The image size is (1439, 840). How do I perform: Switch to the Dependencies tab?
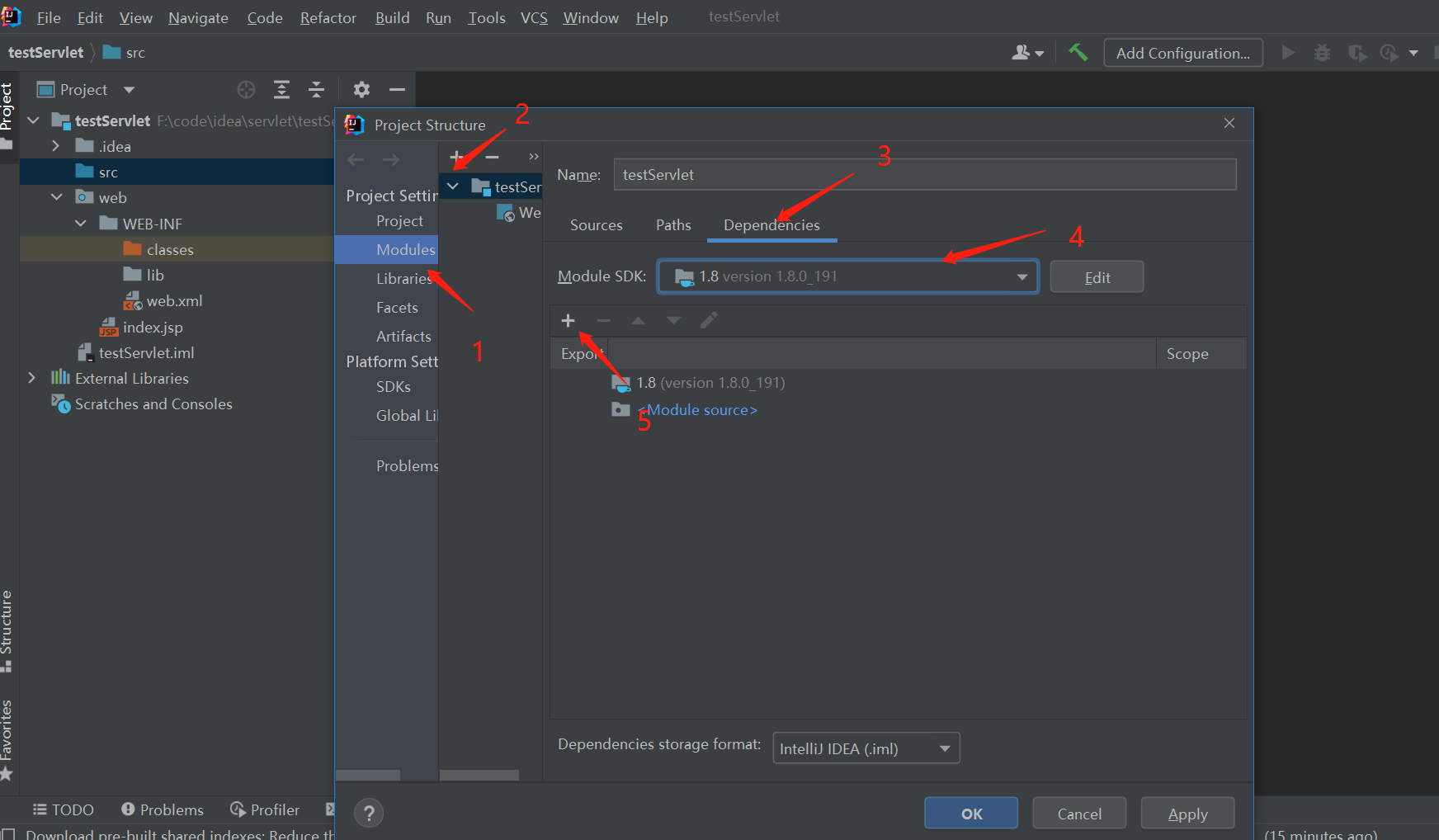point(771,225)
